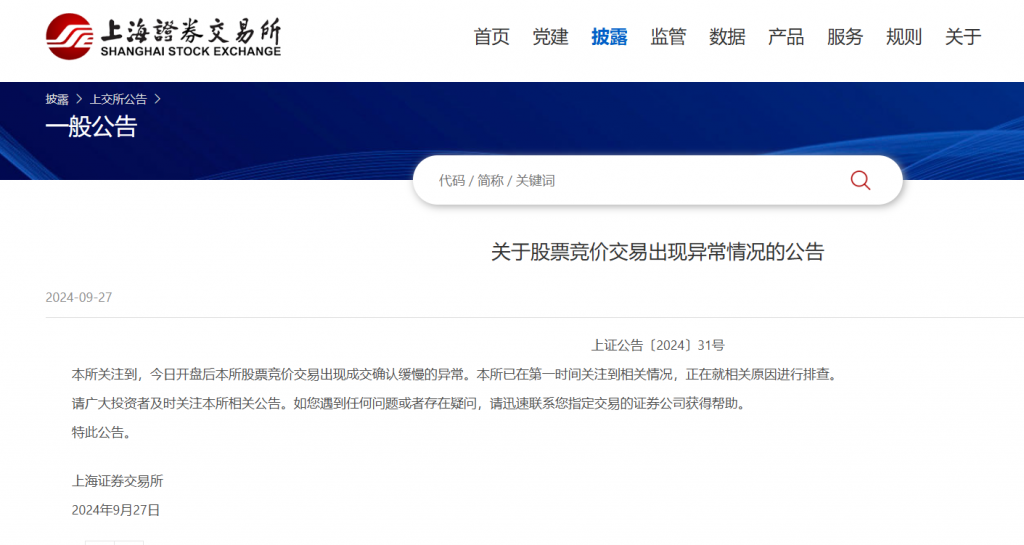Open the 规则 menu item
Viewport: 1024px width, 545px height.
904,37
